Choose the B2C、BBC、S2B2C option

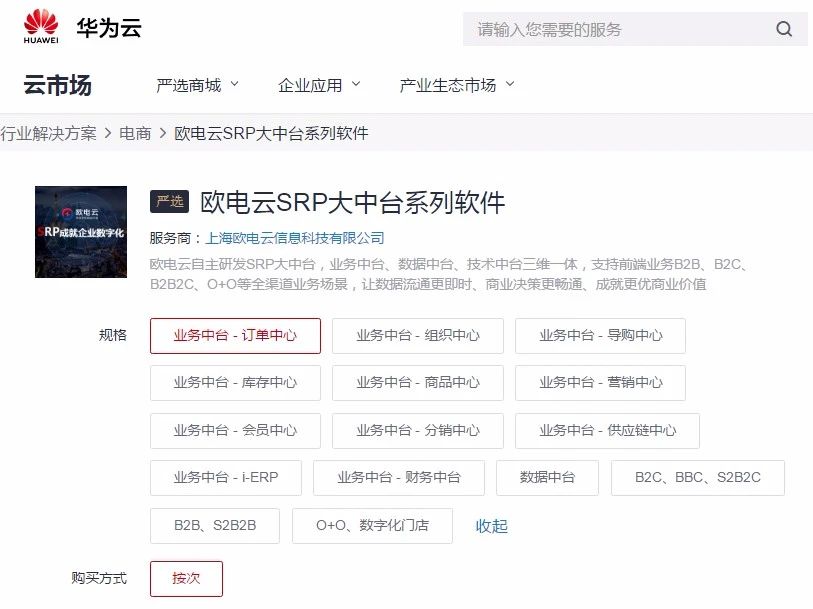point(698,478)
